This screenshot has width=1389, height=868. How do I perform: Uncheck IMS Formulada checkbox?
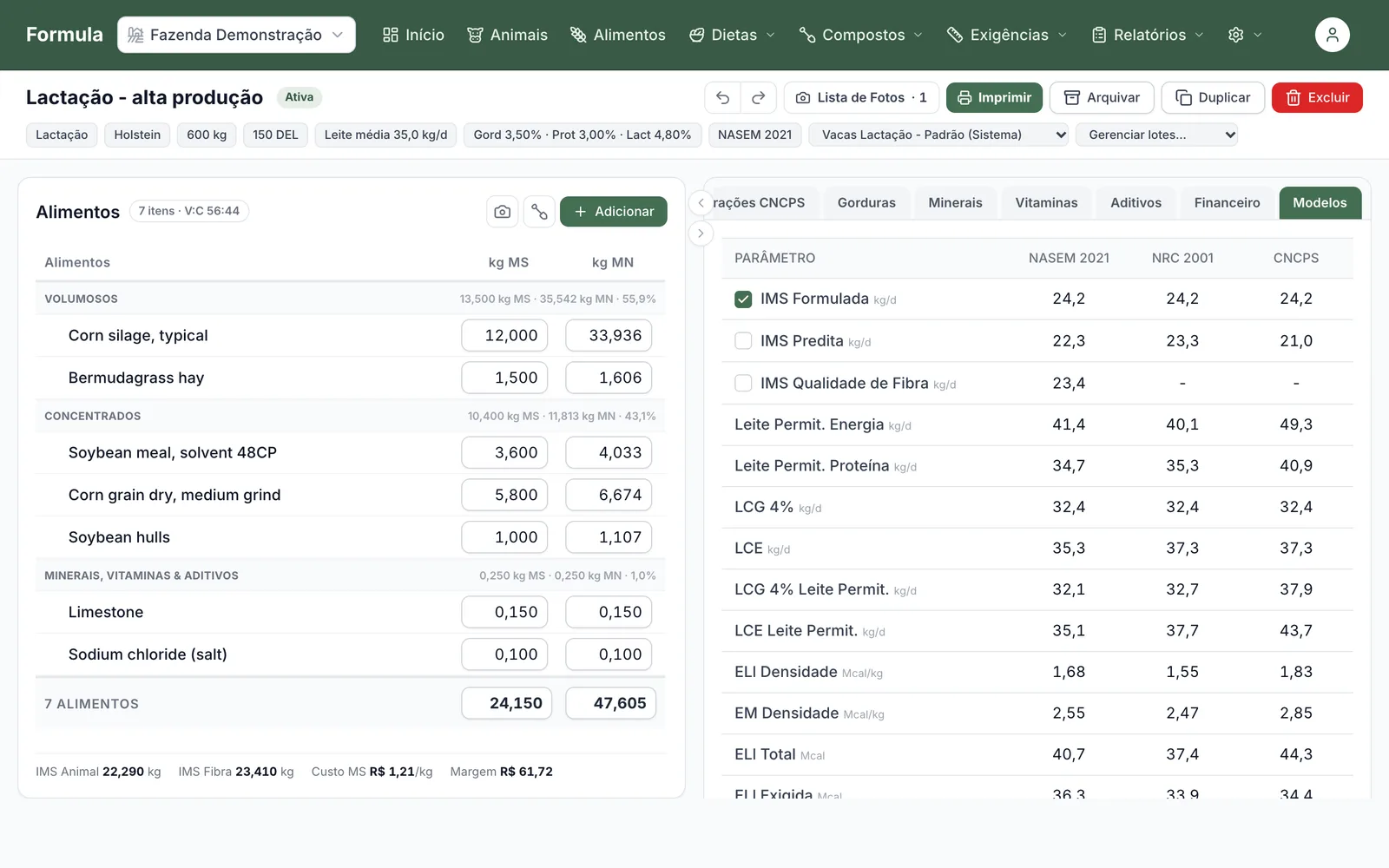743,299
